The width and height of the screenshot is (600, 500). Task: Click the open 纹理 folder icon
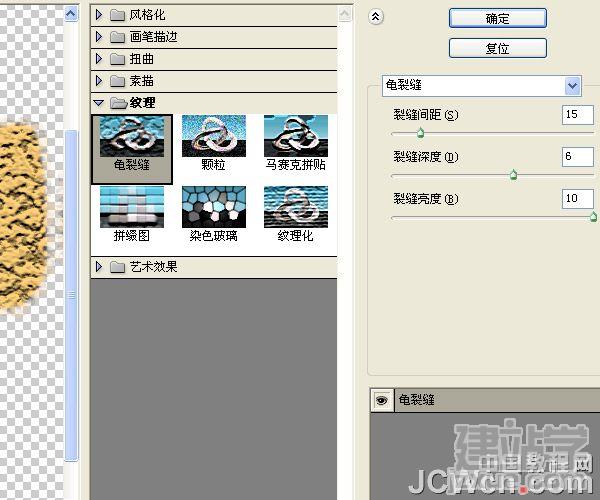pos(118,103)
